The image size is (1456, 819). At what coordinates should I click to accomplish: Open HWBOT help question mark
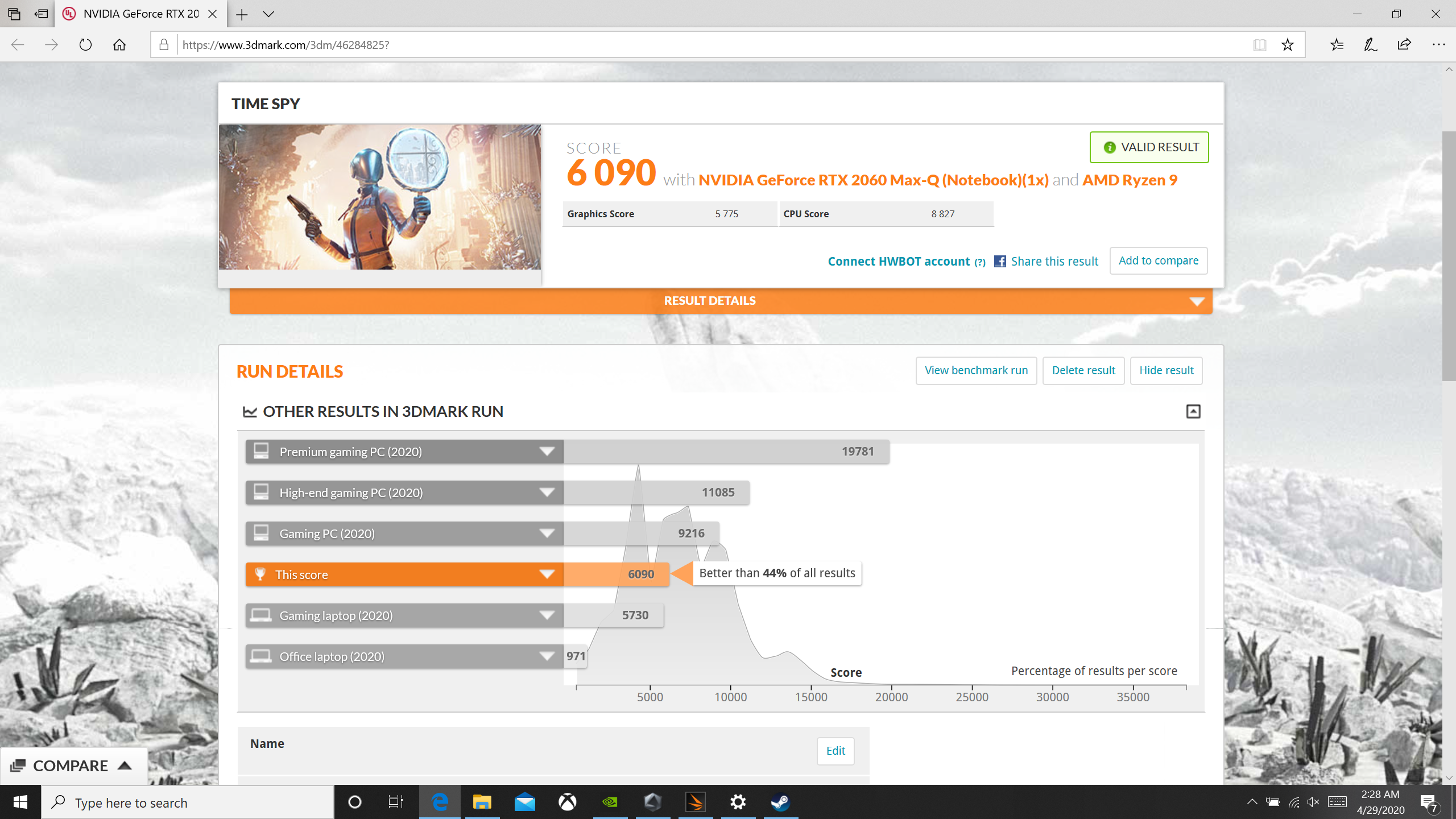click(980, 262)
